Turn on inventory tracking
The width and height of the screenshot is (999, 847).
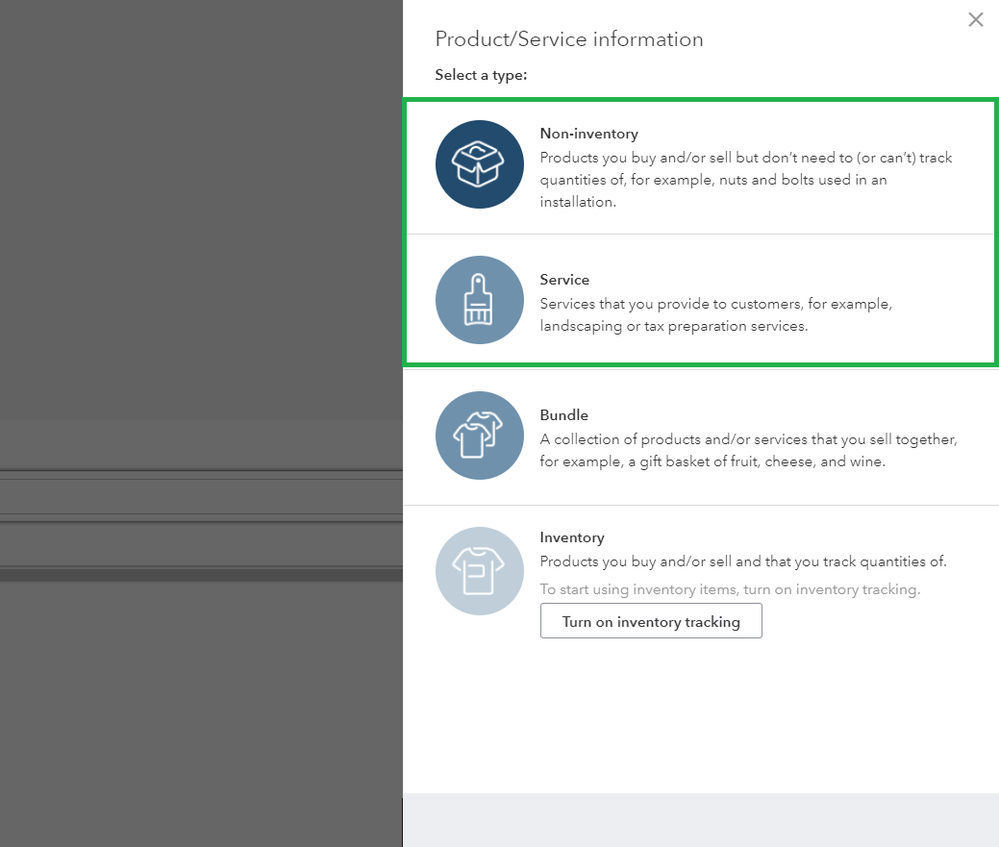click(651, 621)
